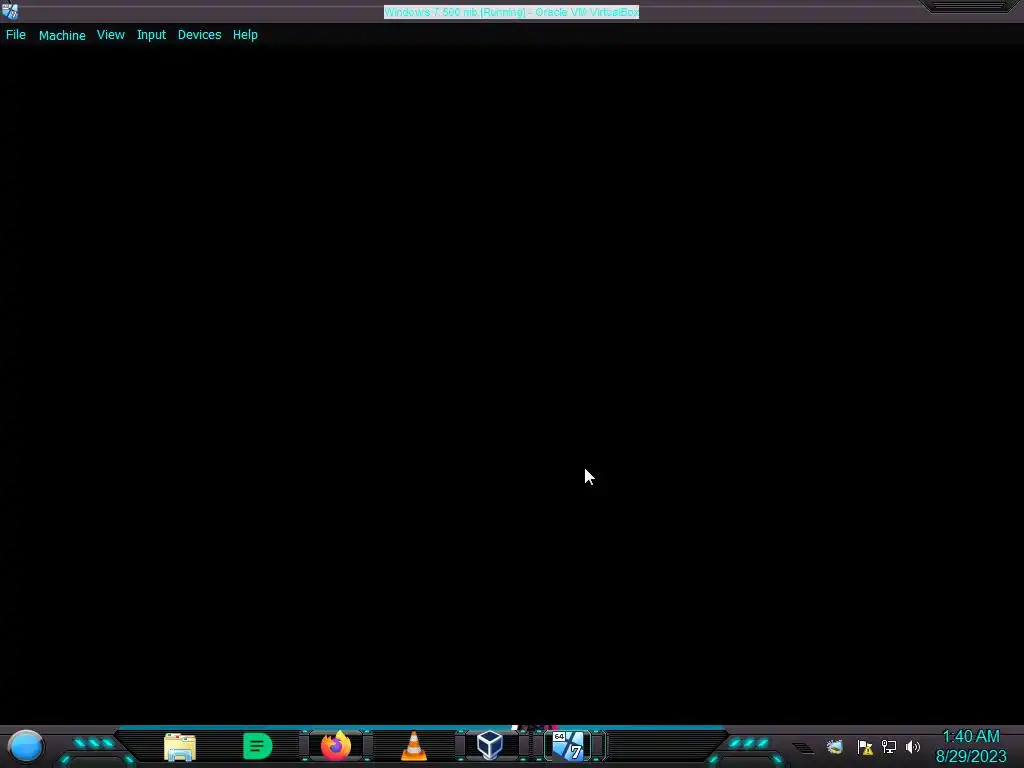The width and height of the screenshot is (1024, 768).
Task: Launch VLC media player from taskbar
Action: tap(413, 746)
